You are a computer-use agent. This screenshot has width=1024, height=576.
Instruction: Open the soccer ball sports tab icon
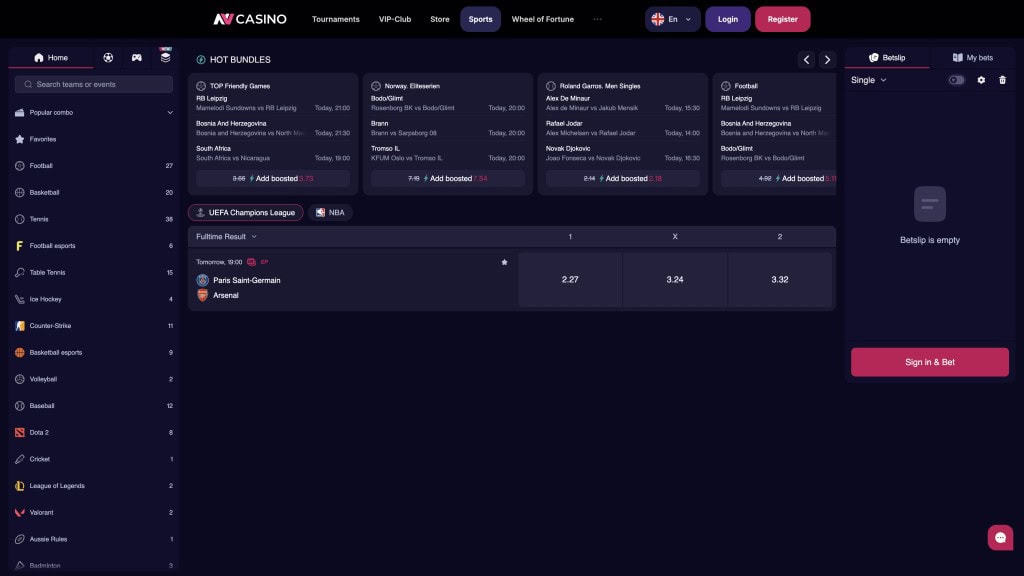pyautogui.click(x=108, y=57)
